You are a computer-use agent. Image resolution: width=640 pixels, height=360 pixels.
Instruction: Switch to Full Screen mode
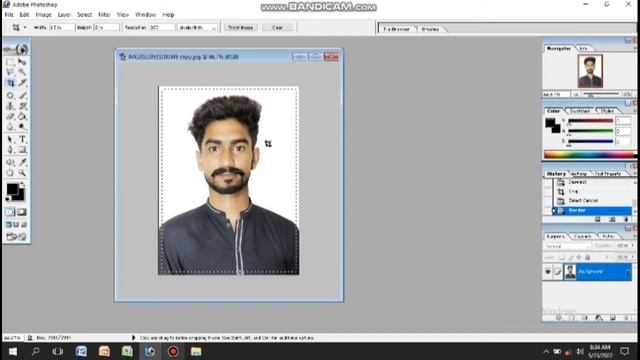pyautogui.click(x=24, y=224)
